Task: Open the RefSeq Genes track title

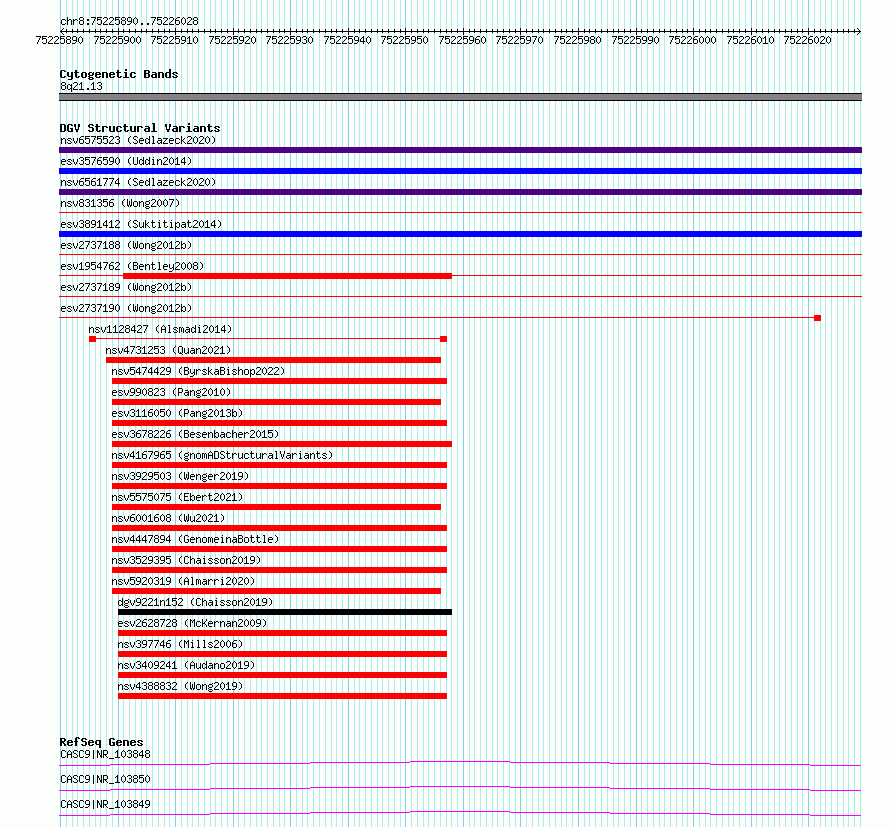Action: tap(101, 742)
